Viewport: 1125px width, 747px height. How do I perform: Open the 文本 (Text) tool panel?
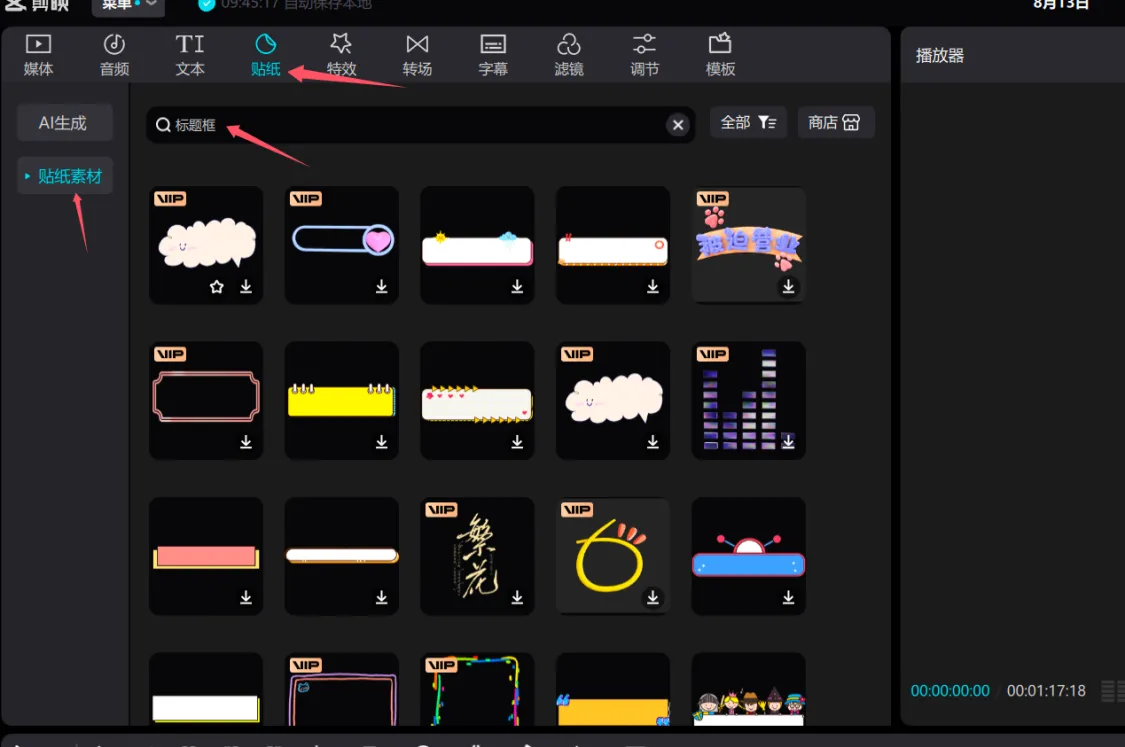[x=190, y=55]
